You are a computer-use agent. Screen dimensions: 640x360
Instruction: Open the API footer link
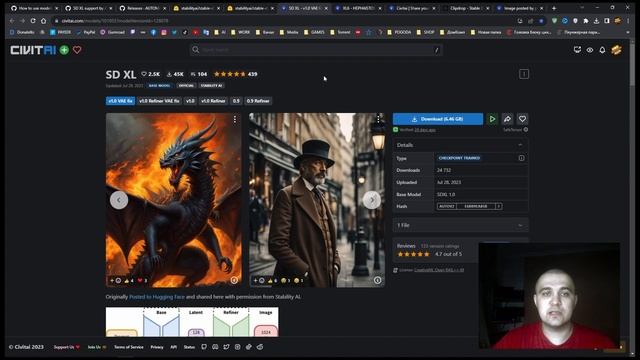pos(173,347)
